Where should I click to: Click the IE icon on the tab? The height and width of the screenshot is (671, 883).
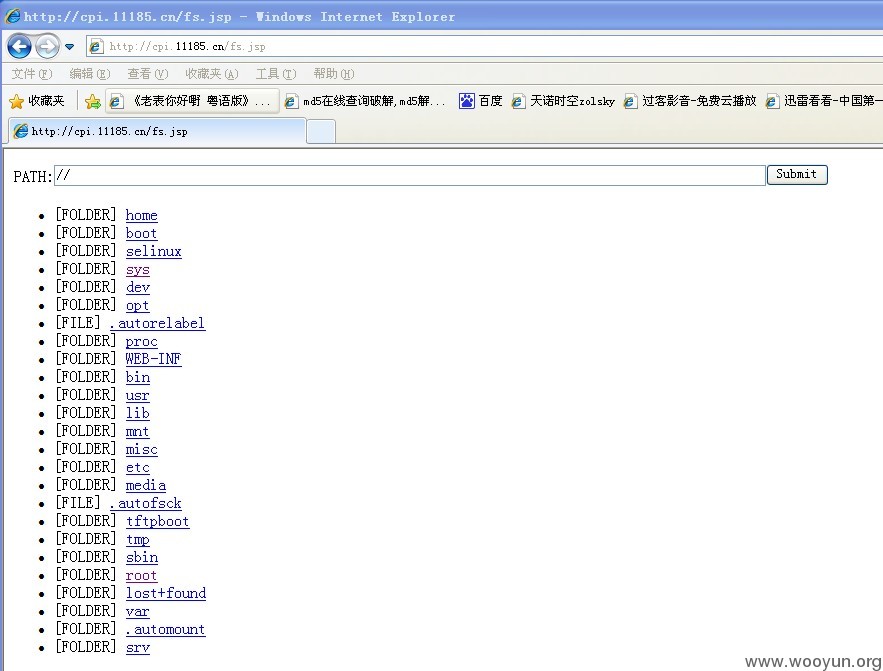(21, 131)
